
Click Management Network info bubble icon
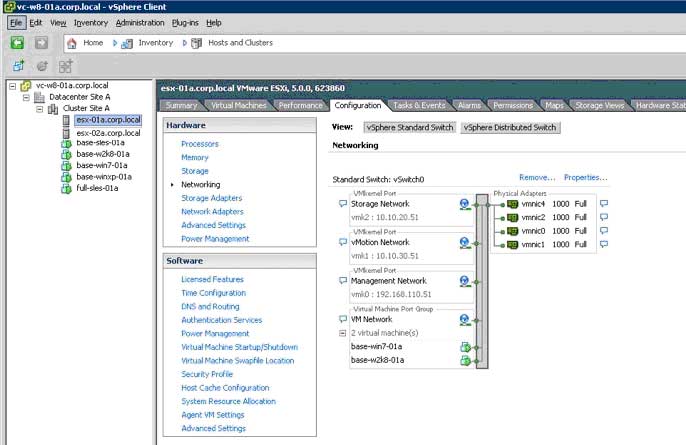(343, 280)
